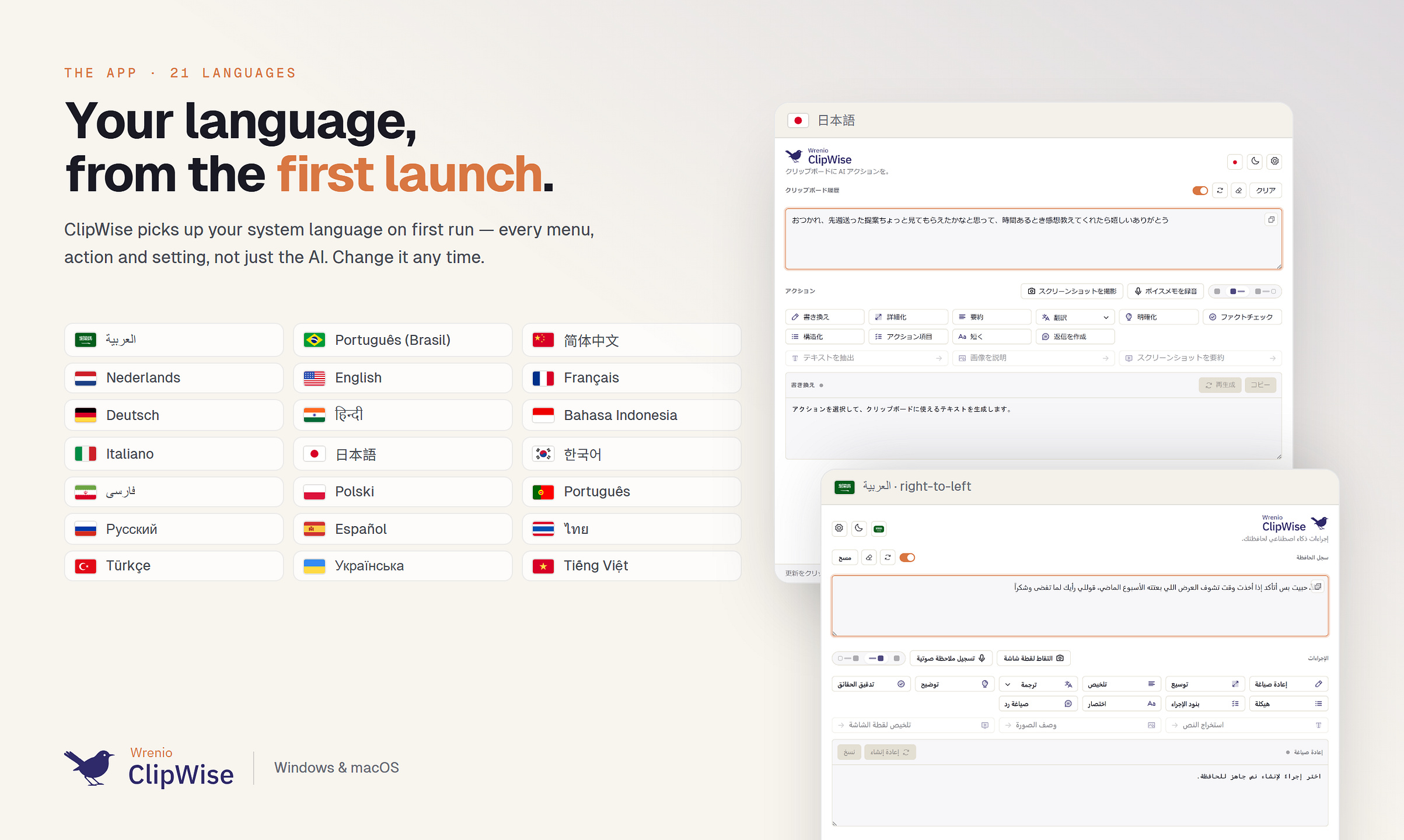This screenshot has height=840, width=1404.
Task: Select the Deutsch language chip
Action: point(174,415)
